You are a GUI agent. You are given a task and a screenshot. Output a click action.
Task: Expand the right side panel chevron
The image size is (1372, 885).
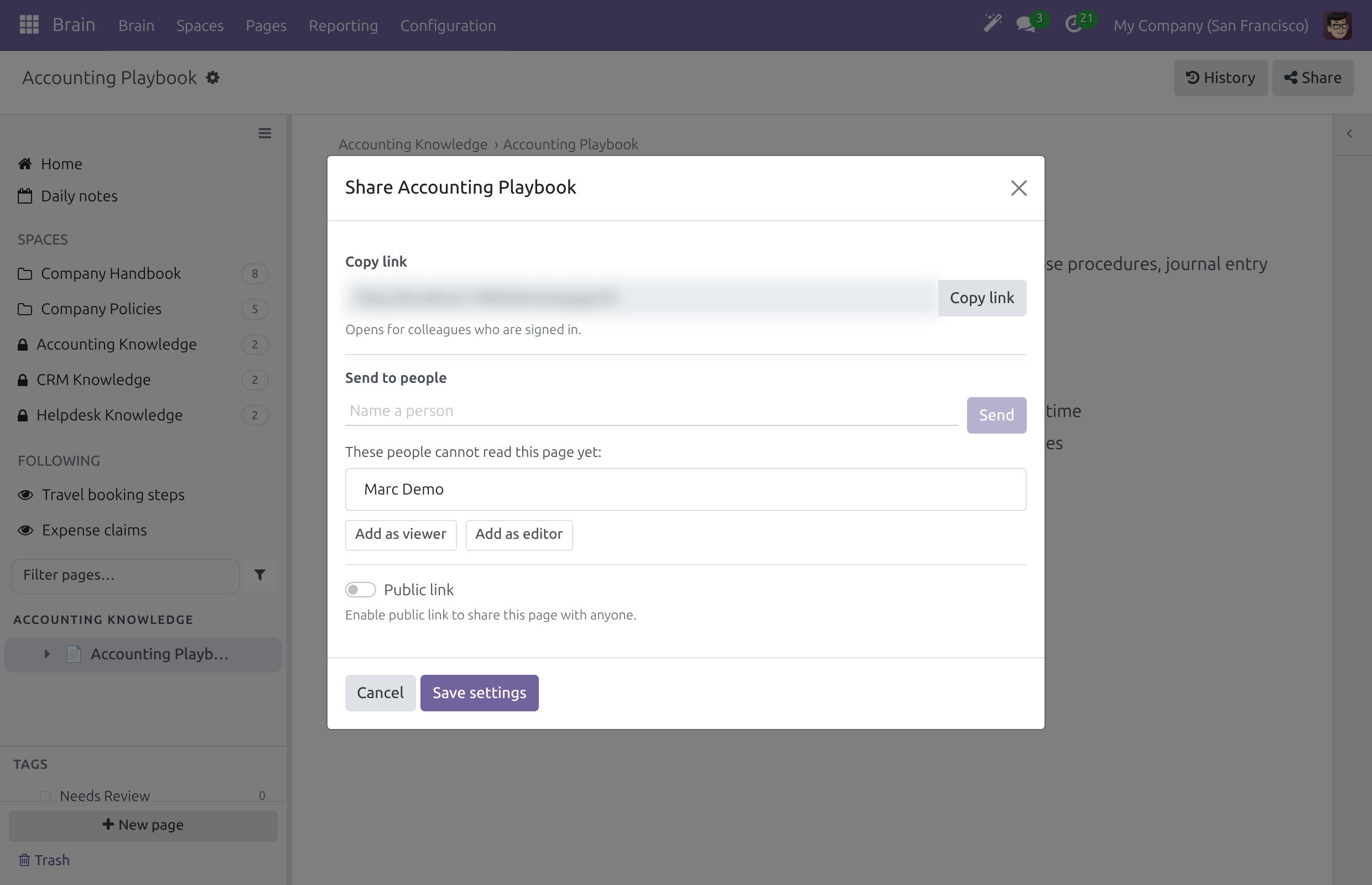point(1349,134)
